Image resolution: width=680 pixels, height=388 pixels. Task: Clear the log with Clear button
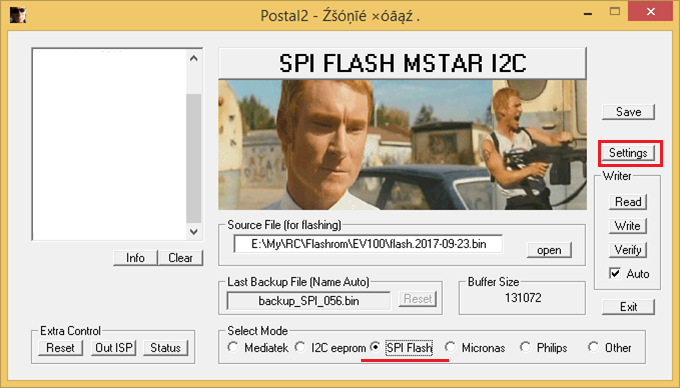pos(180,258)
